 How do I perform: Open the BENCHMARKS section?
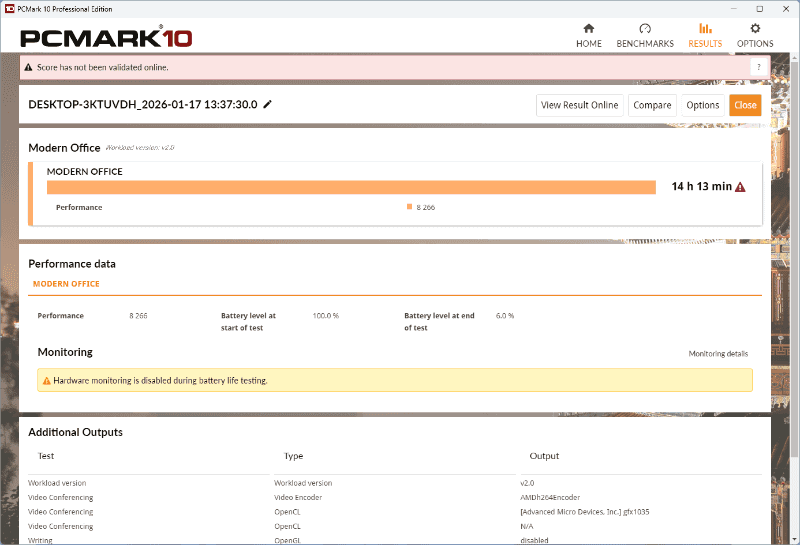pyautogui.click(x=645, y=36)
